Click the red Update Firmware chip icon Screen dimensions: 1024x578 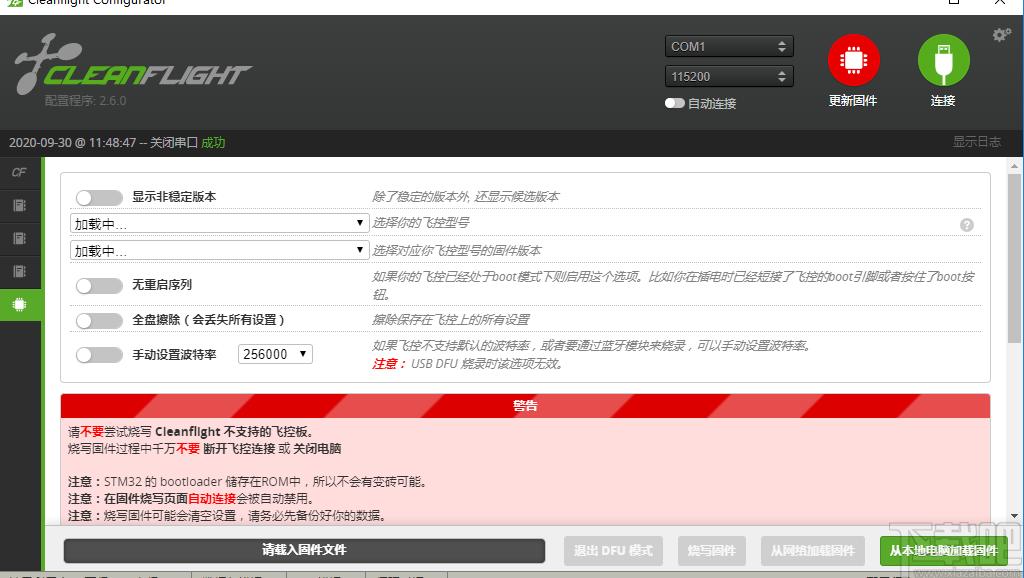point(853,60)
